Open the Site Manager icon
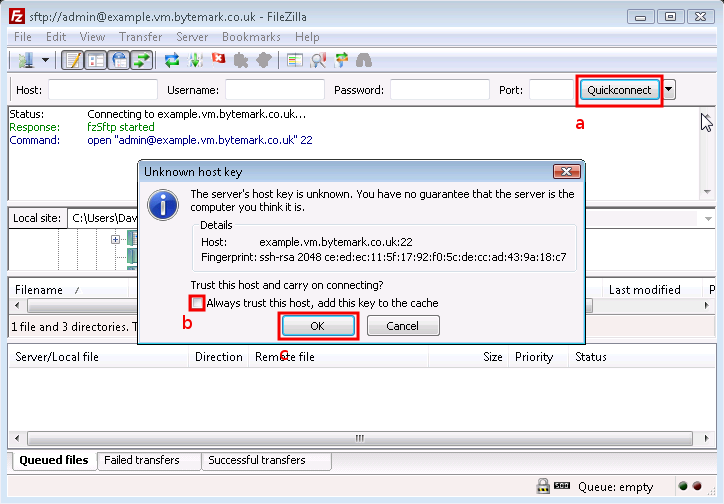 pyautogui.click(x=26, y=60)
